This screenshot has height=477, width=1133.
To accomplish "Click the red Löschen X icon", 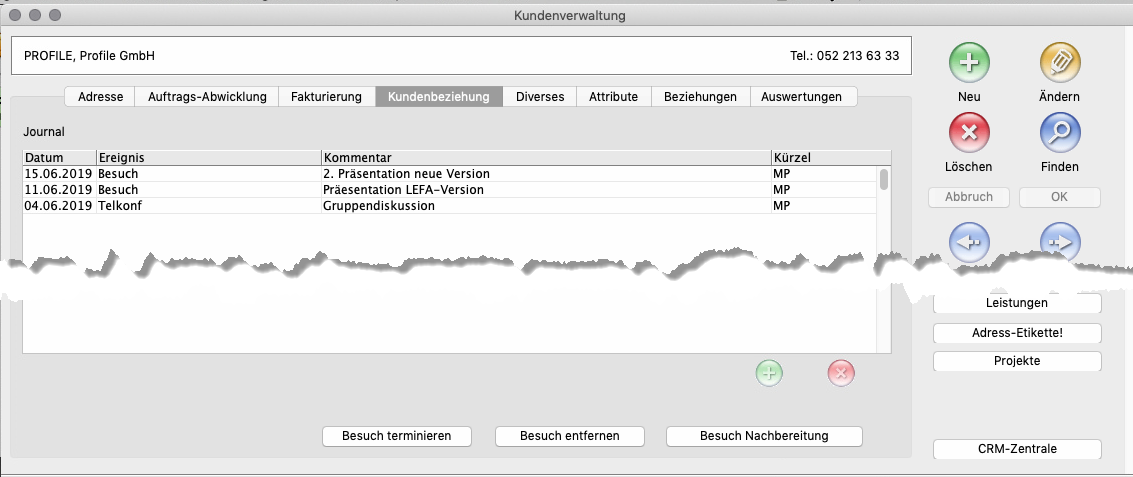I will (969, 132).
